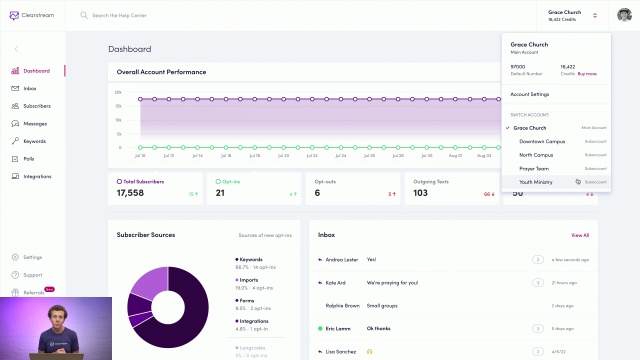640x360 pixels.
Task: Click the Buy more credits link
Action: click(587, 74)
